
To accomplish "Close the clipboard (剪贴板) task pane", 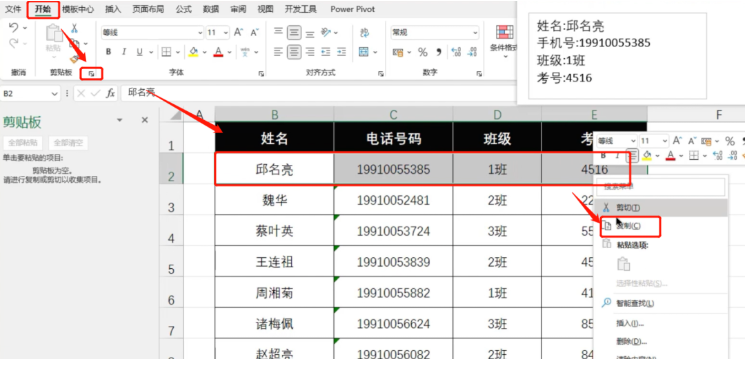I will [x=144, y=120].
